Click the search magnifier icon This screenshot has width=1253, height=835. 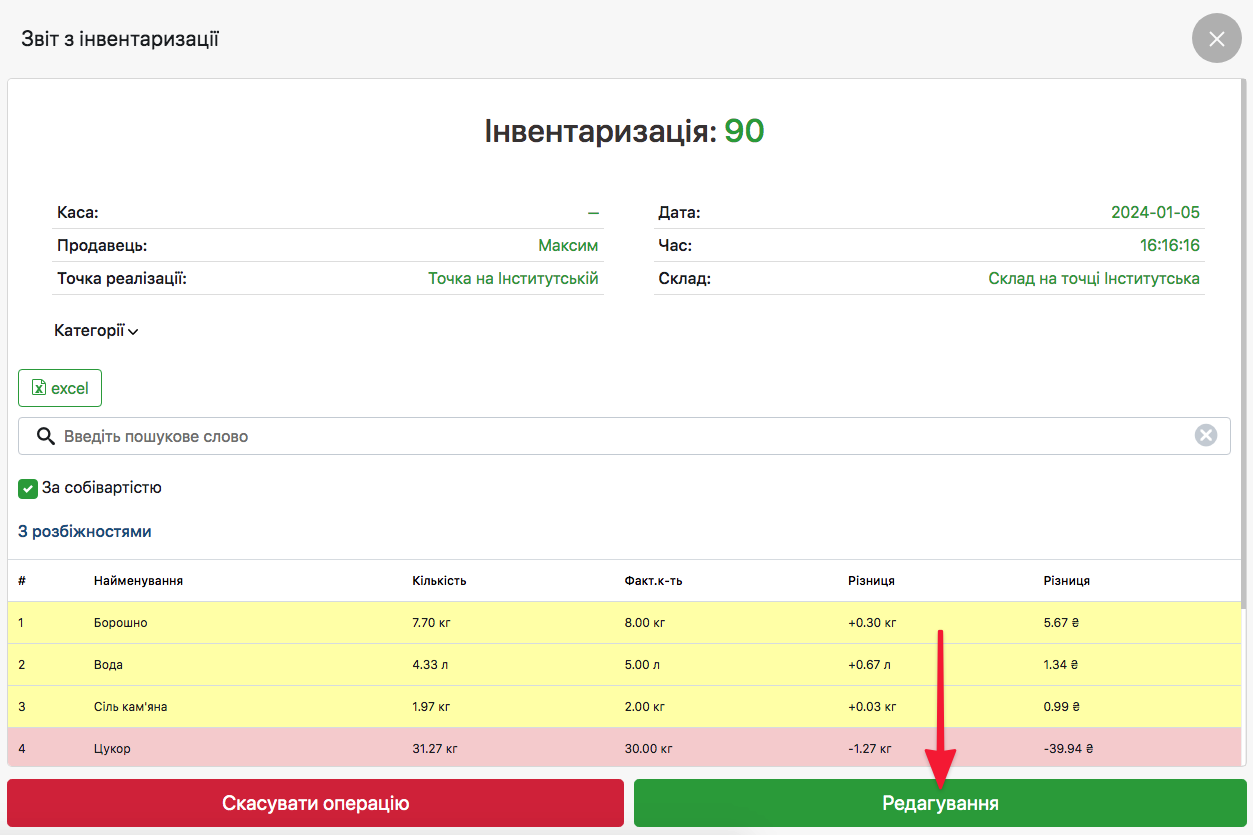pos(45,436)
